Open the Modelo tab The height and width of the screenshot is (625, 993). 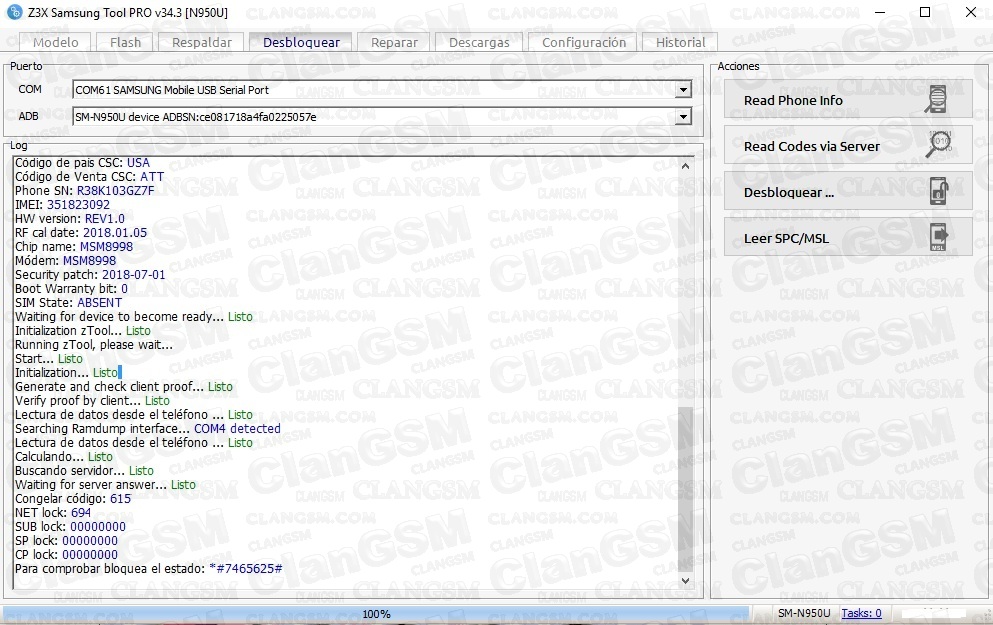56,42
